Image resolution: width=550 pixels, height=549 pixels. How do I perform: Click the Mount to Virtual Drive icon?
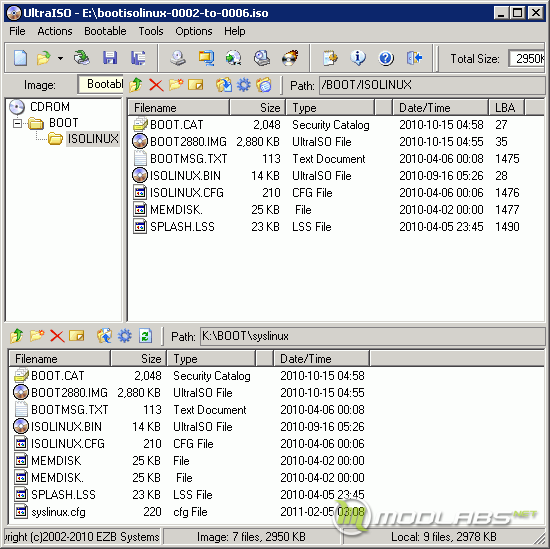click(x=262, y=58)
